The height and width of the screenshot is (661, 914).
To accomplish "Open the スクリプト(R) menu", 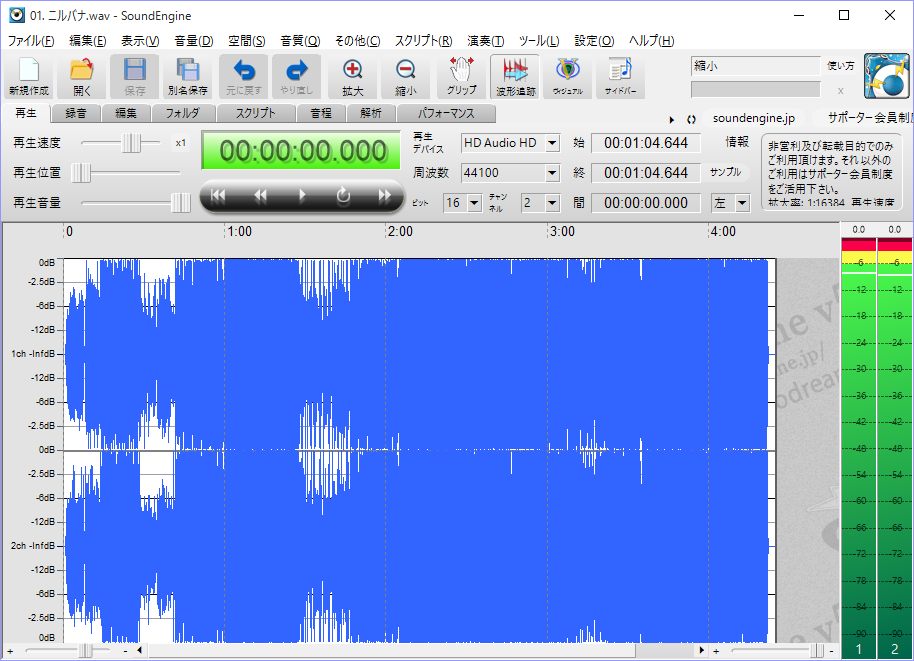I will (423, 41).
